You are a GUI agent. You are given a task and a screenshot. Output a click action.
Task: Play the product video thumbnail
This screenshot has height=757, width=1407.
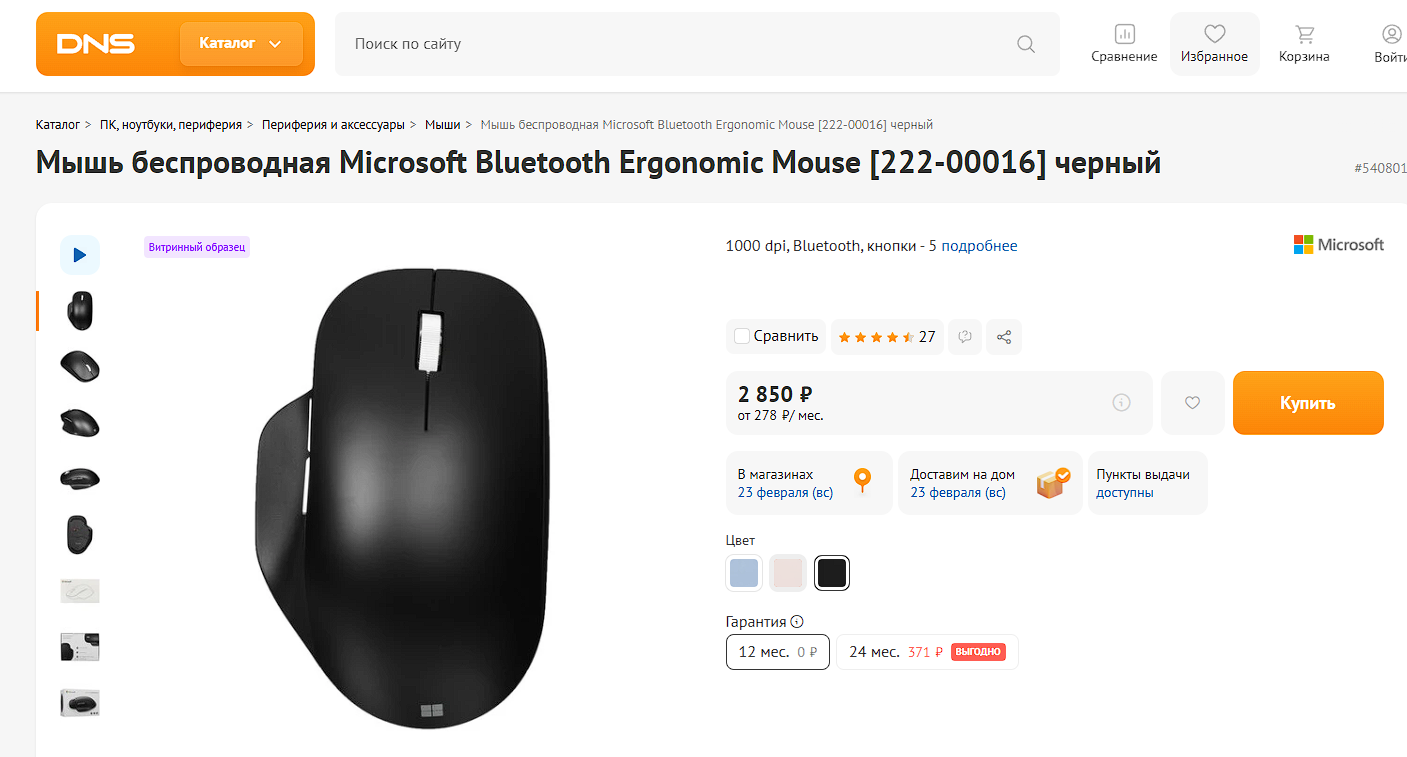click(x=80, y=255)
